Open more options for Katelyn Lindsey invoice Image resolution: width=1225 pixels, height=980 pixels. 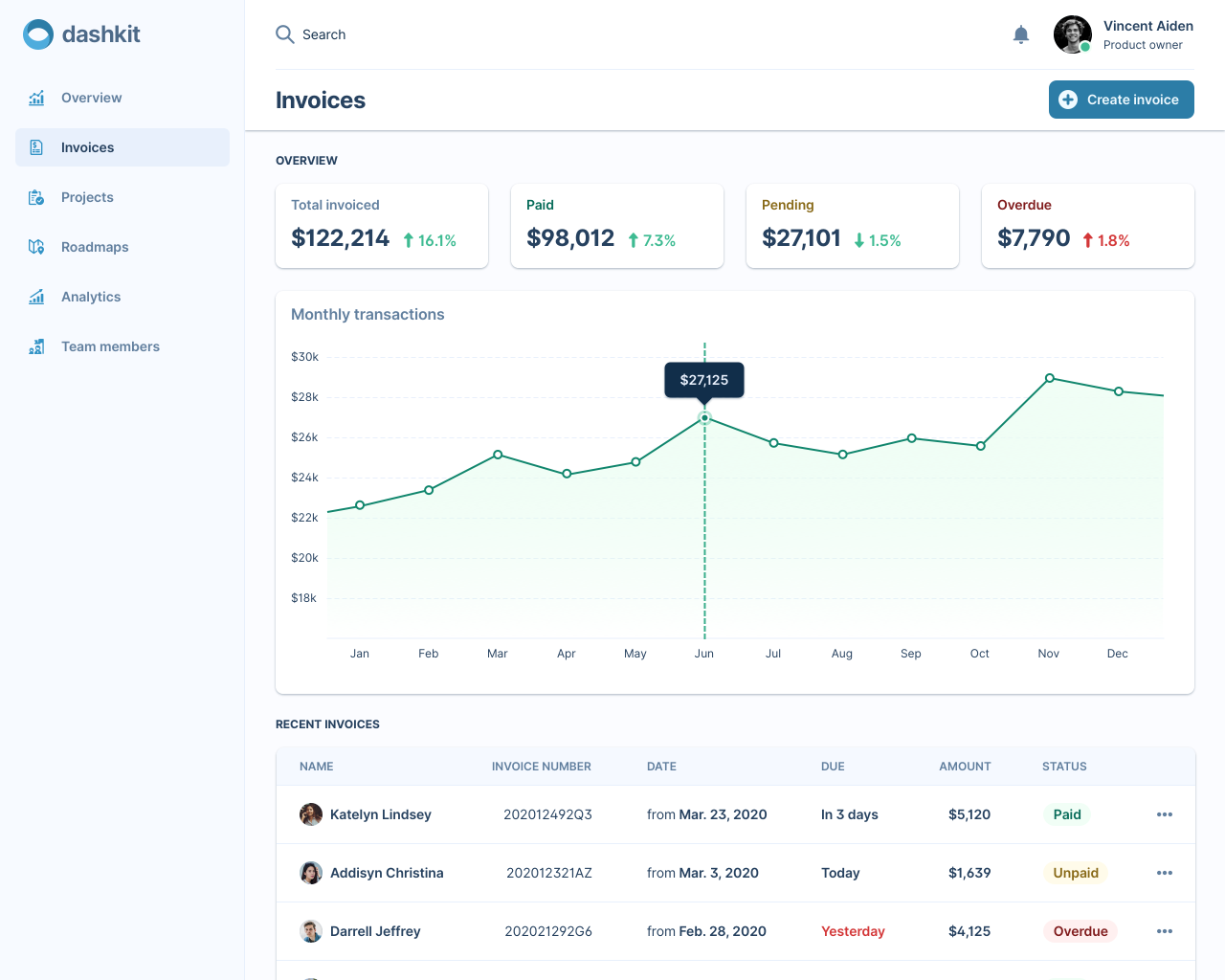pos(1165,814)
